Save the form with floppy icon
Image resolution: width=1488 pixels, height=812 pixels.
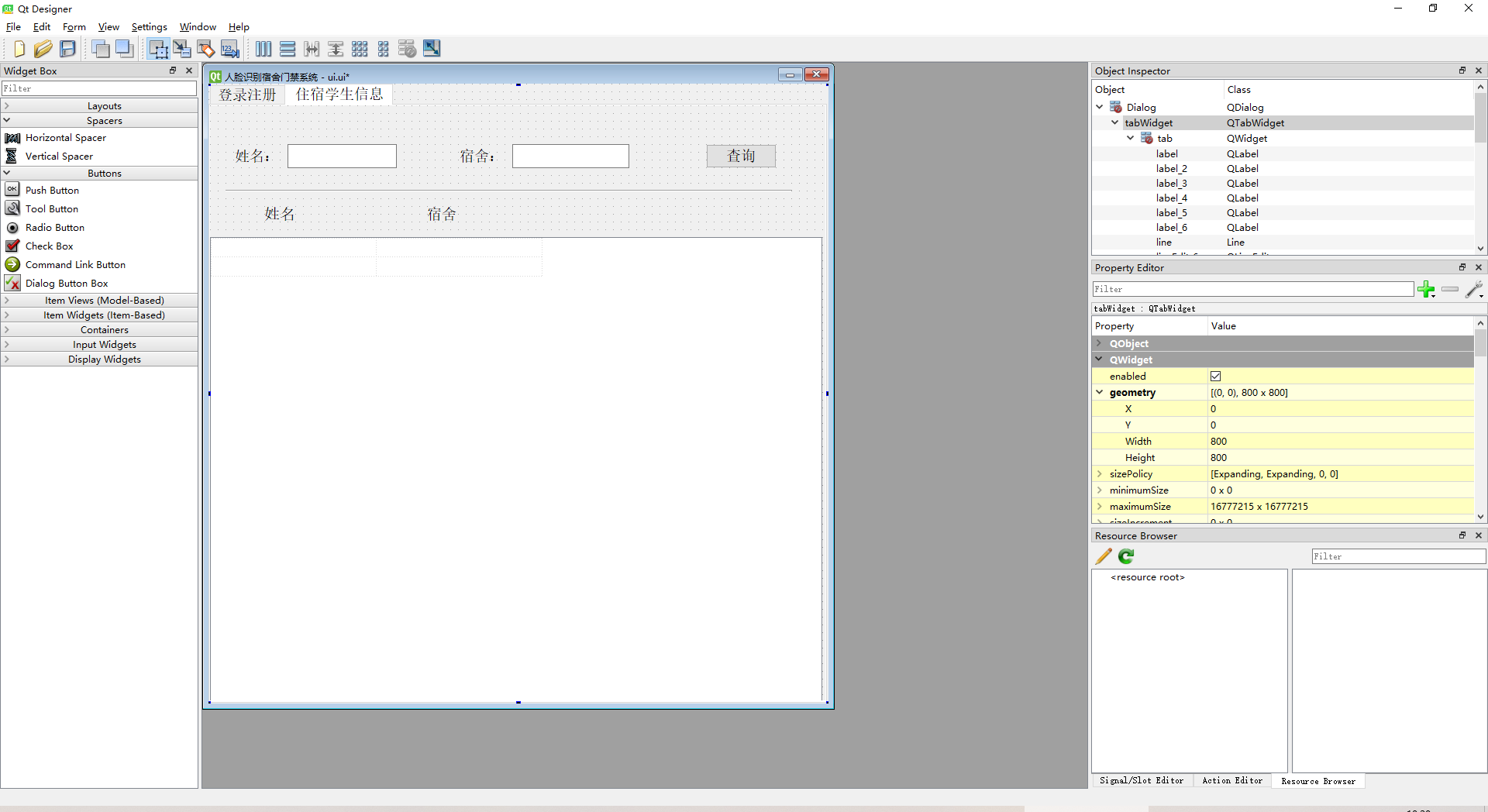tap(68, 49)
